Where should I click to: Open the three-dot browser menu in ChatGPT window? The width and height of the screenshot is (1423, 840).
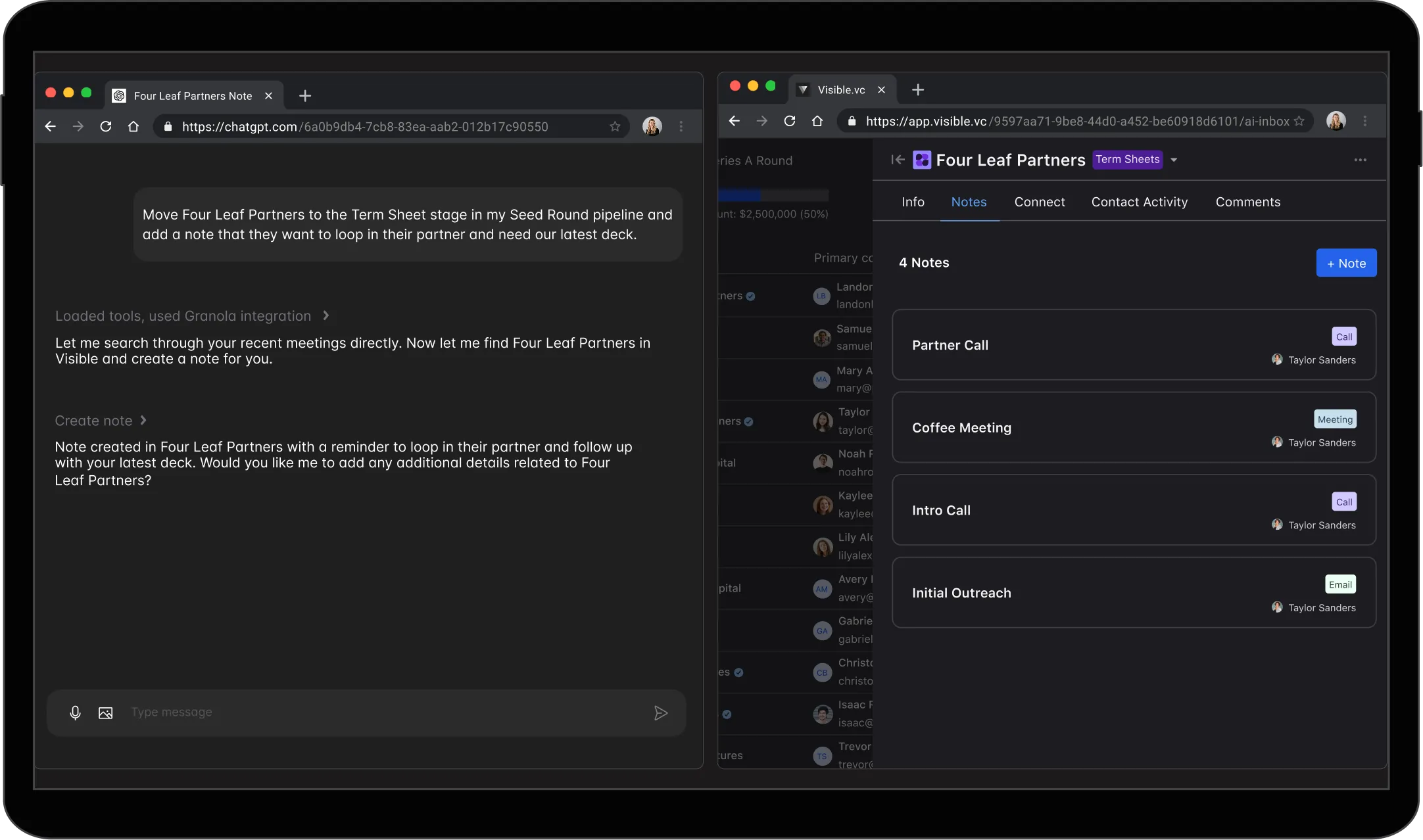coord(681,126)
